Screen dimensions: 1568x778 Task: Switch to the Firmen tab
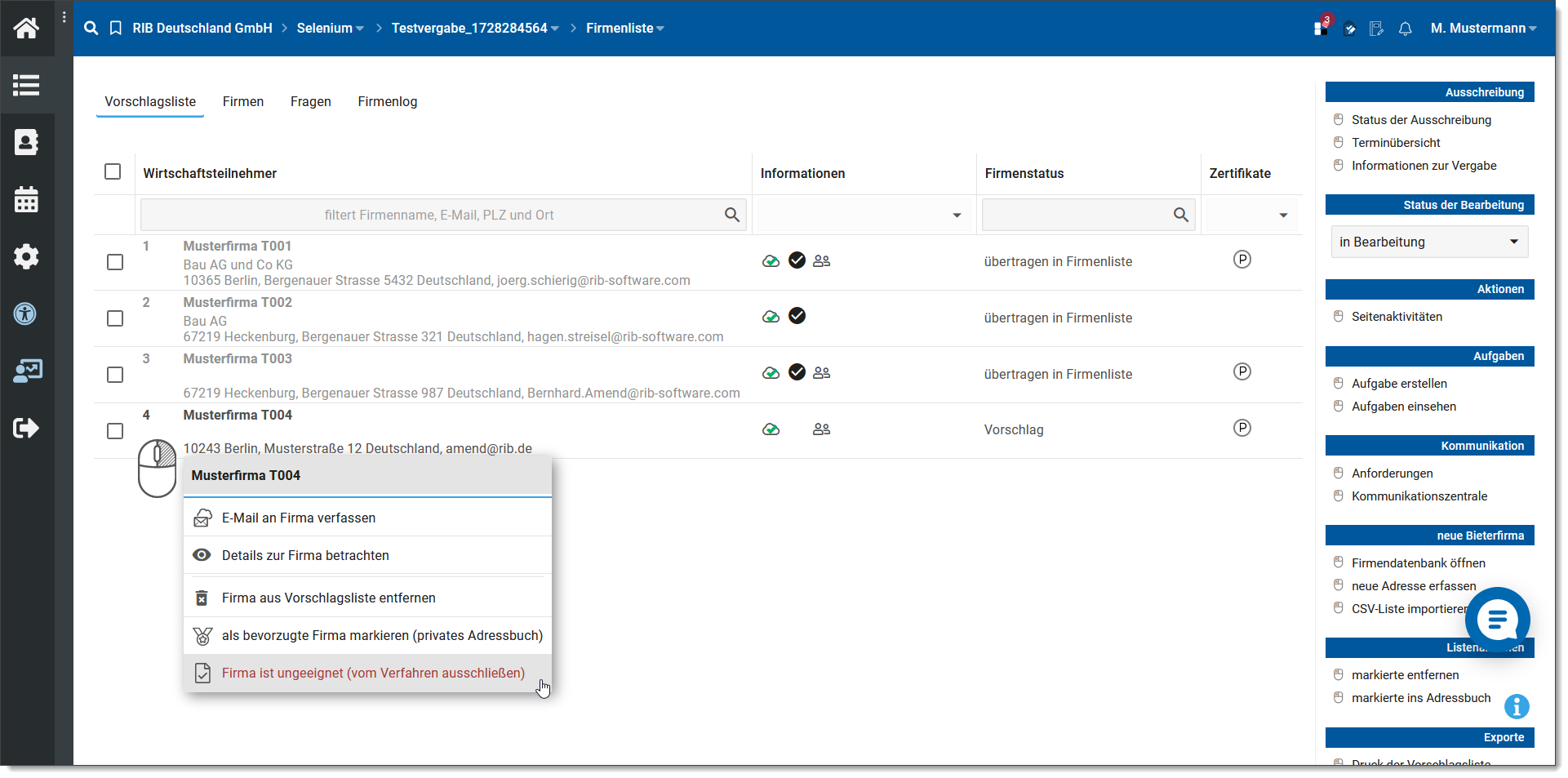click(243, 102)
